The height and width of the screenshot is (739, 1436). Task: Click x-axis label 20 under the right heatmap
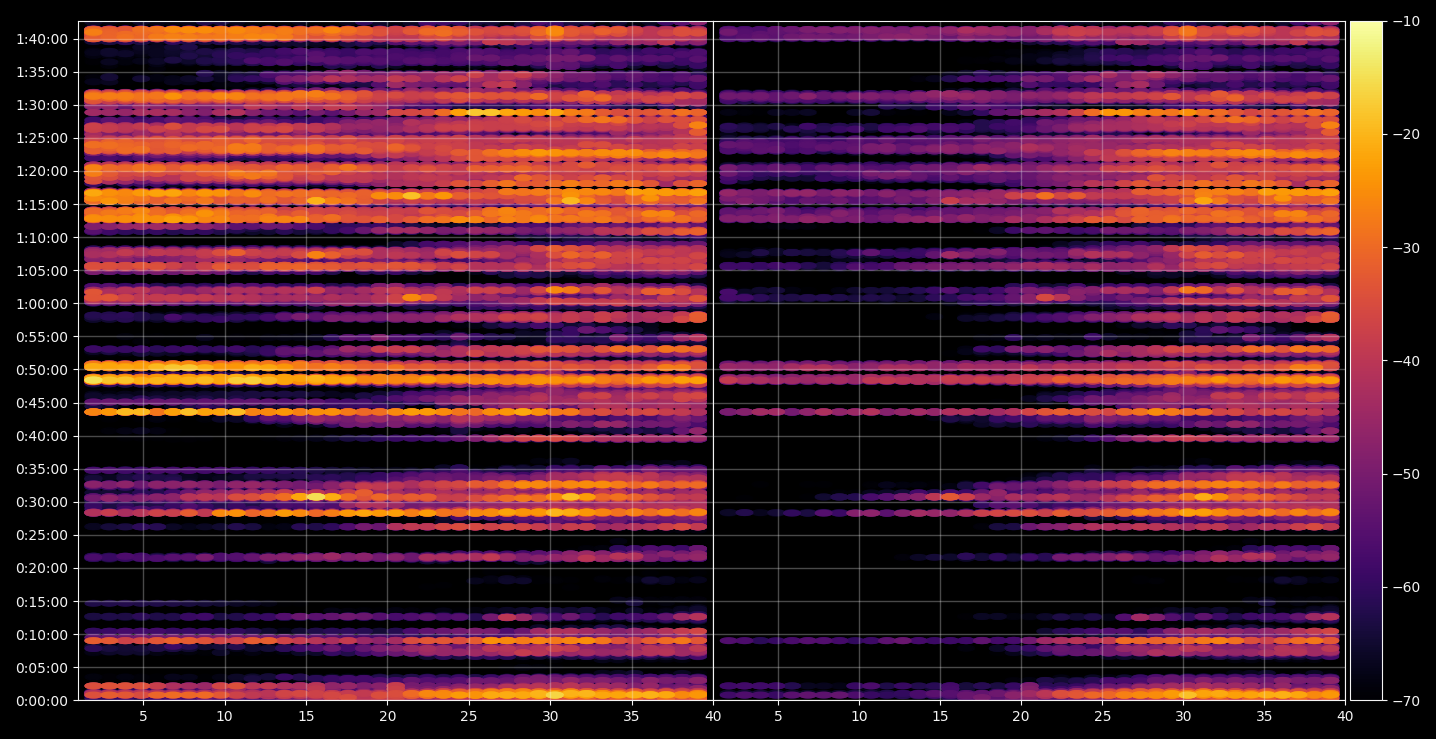[x=1021, y=716]
